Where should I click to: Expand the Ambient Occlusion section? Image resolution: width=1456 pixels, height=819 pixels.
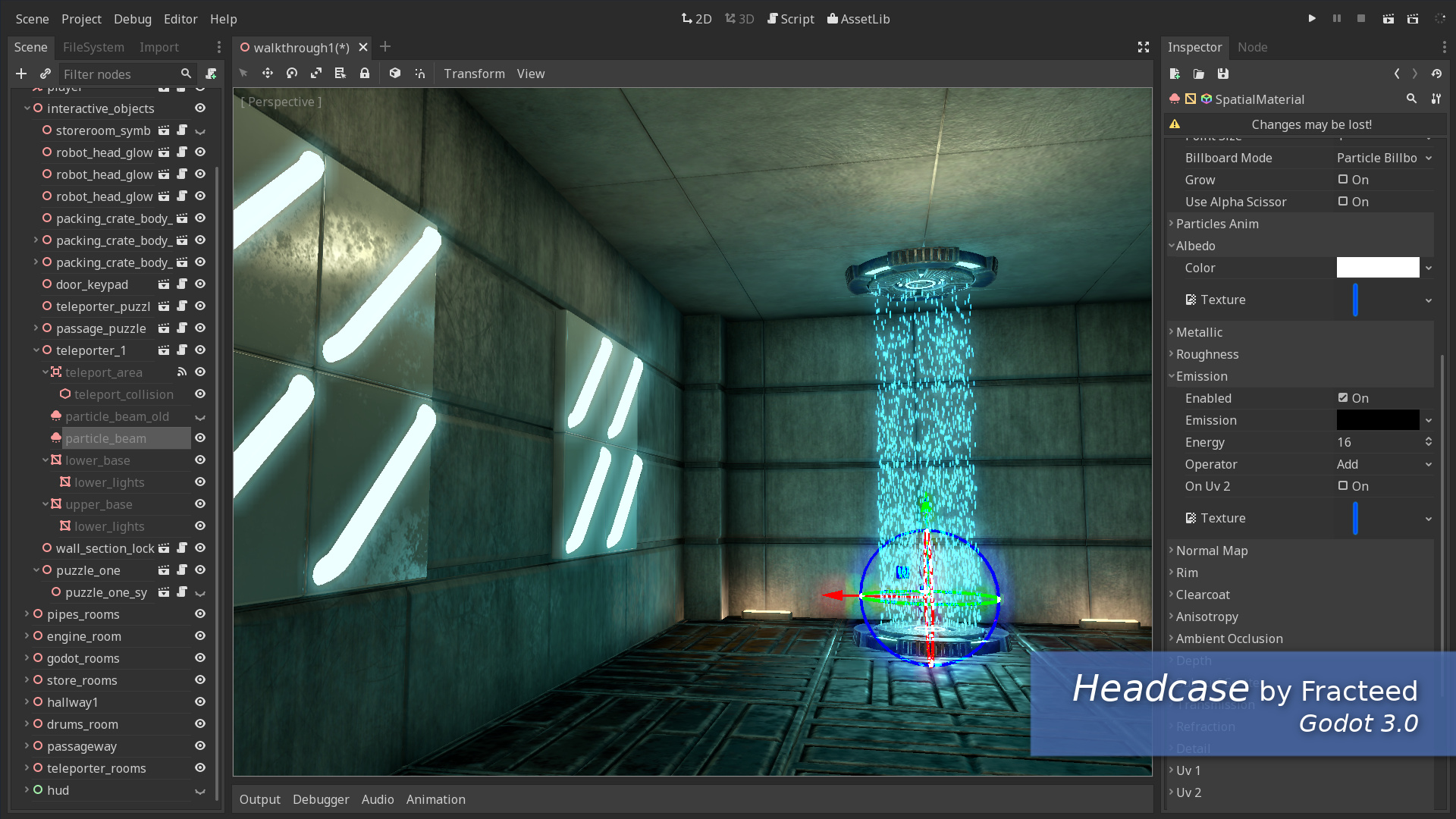1229,638
